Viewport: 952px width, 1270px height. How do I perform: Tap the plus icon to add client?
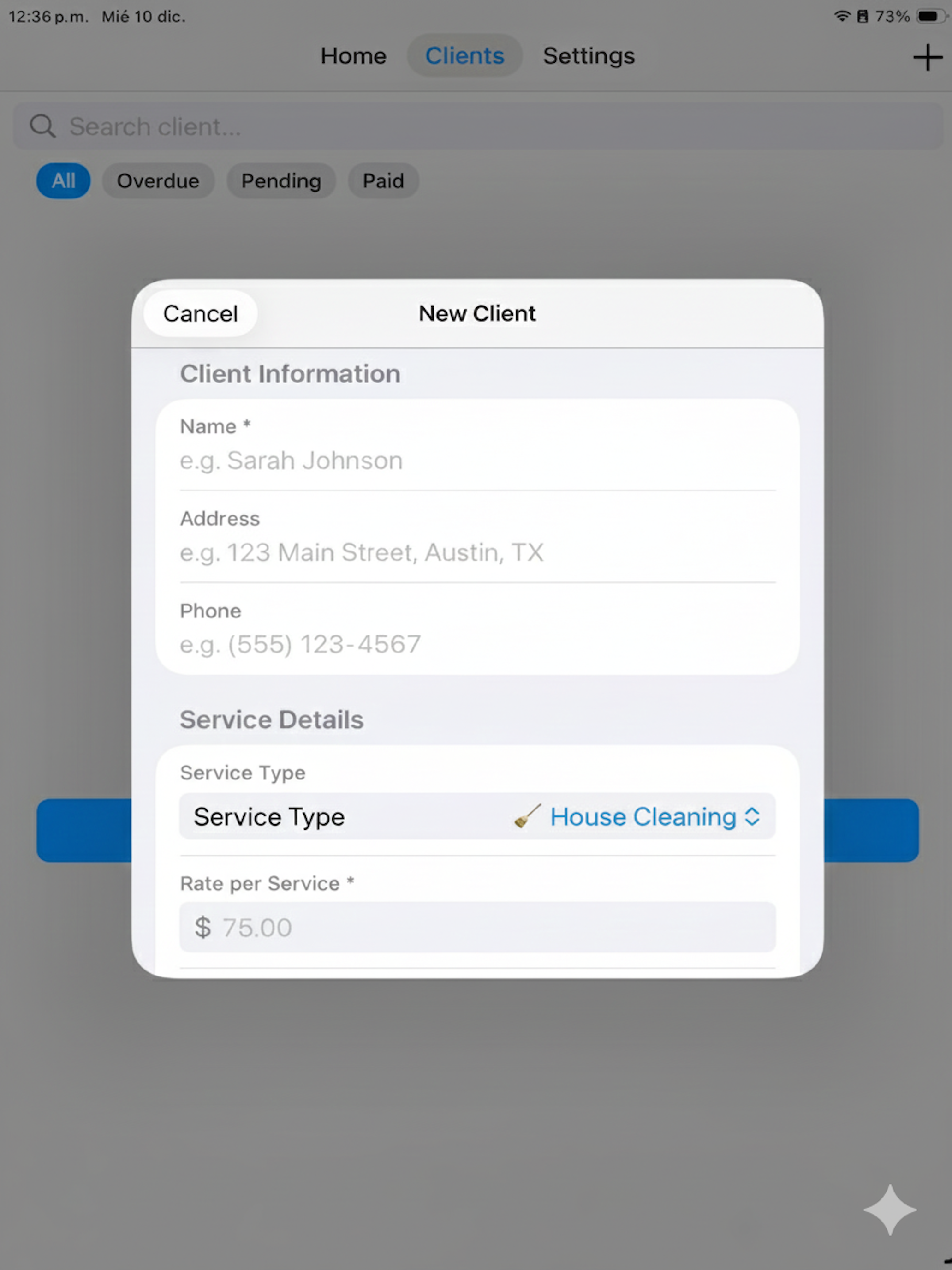point(928,57)
